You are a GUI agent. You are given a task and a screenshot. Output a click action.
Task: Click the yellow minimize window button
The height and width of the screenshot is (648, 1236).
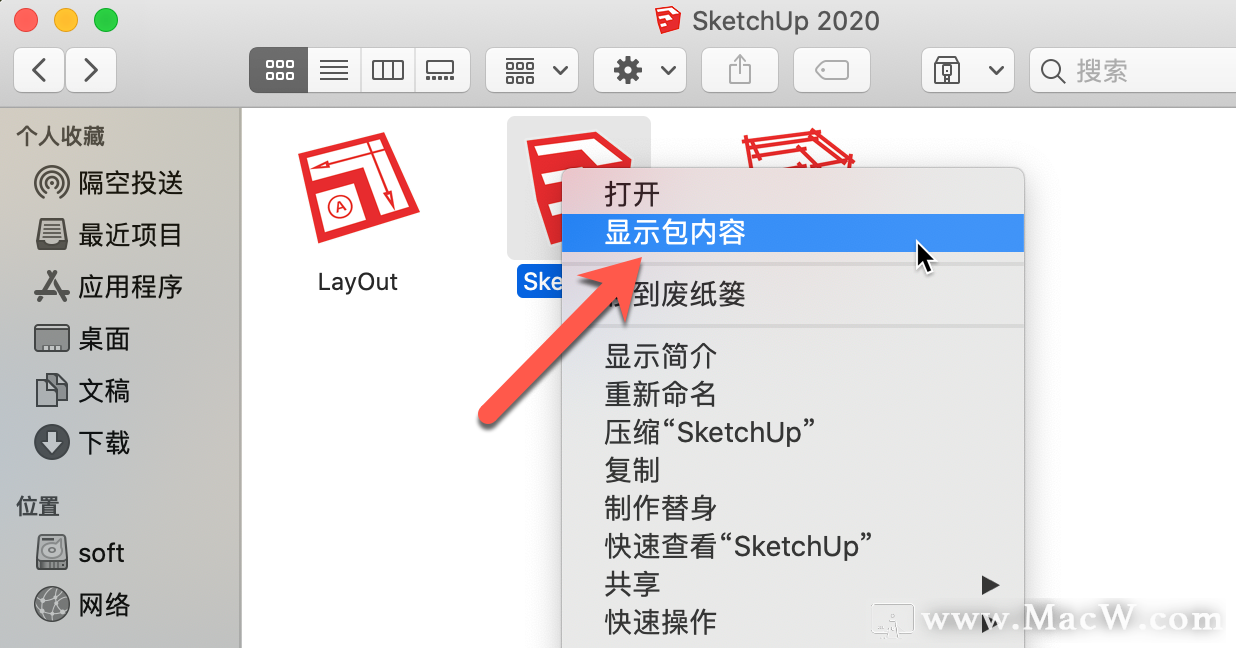click(x=66, y=19)
